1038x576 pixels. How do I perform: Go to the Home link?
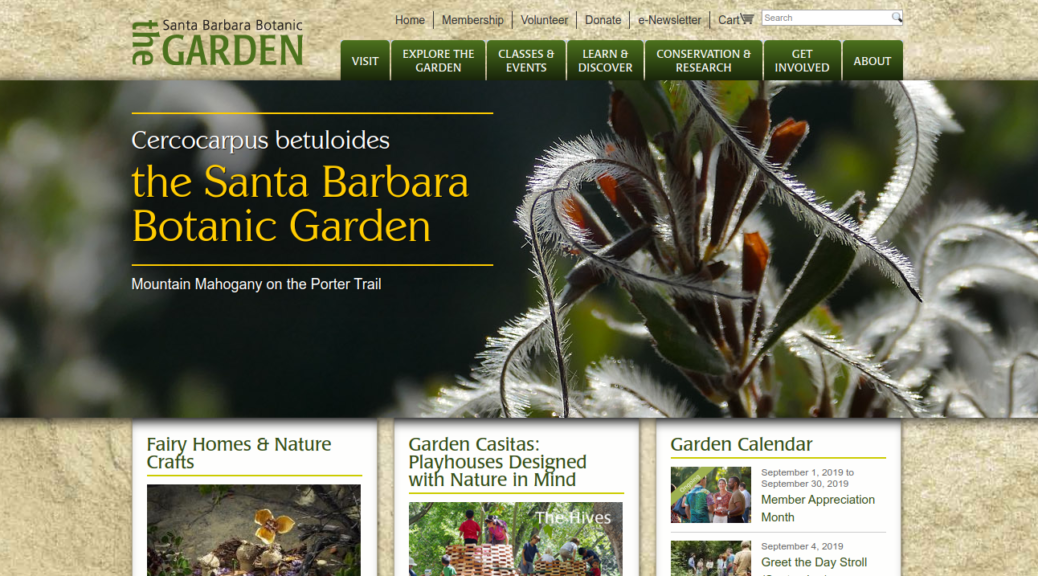(410, 20)
